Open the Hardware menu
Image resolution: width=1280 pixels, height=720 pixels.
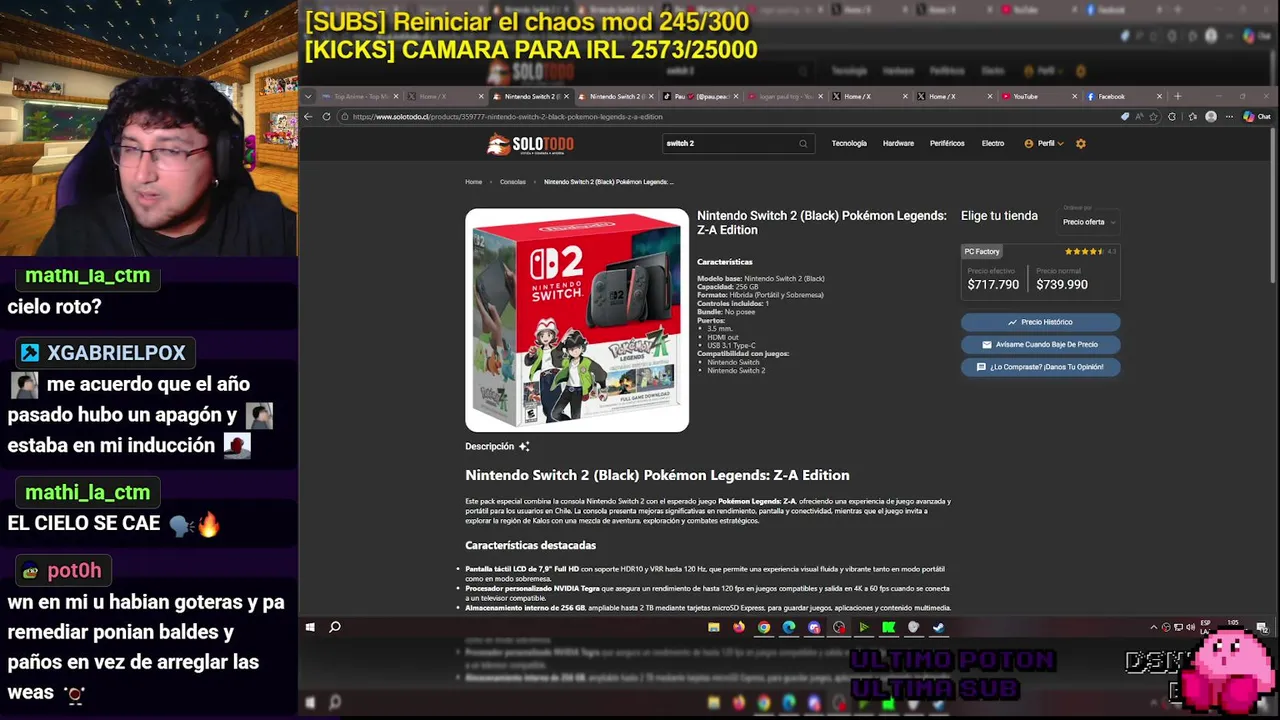898,143
